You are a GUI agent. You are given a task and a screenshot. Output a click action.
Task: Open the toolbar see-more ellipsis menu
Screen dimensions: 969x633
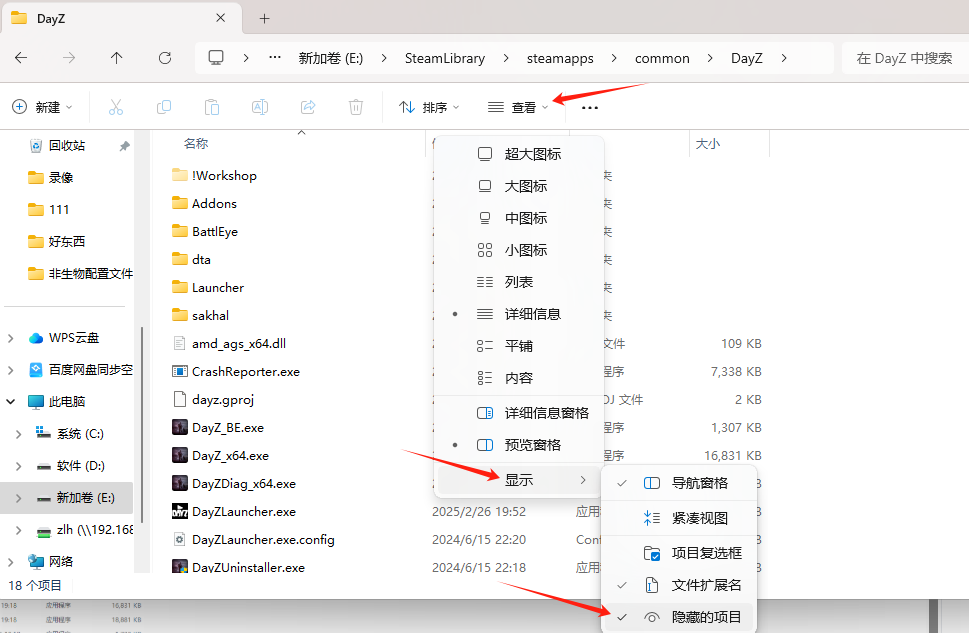click(x=590, y=108)
